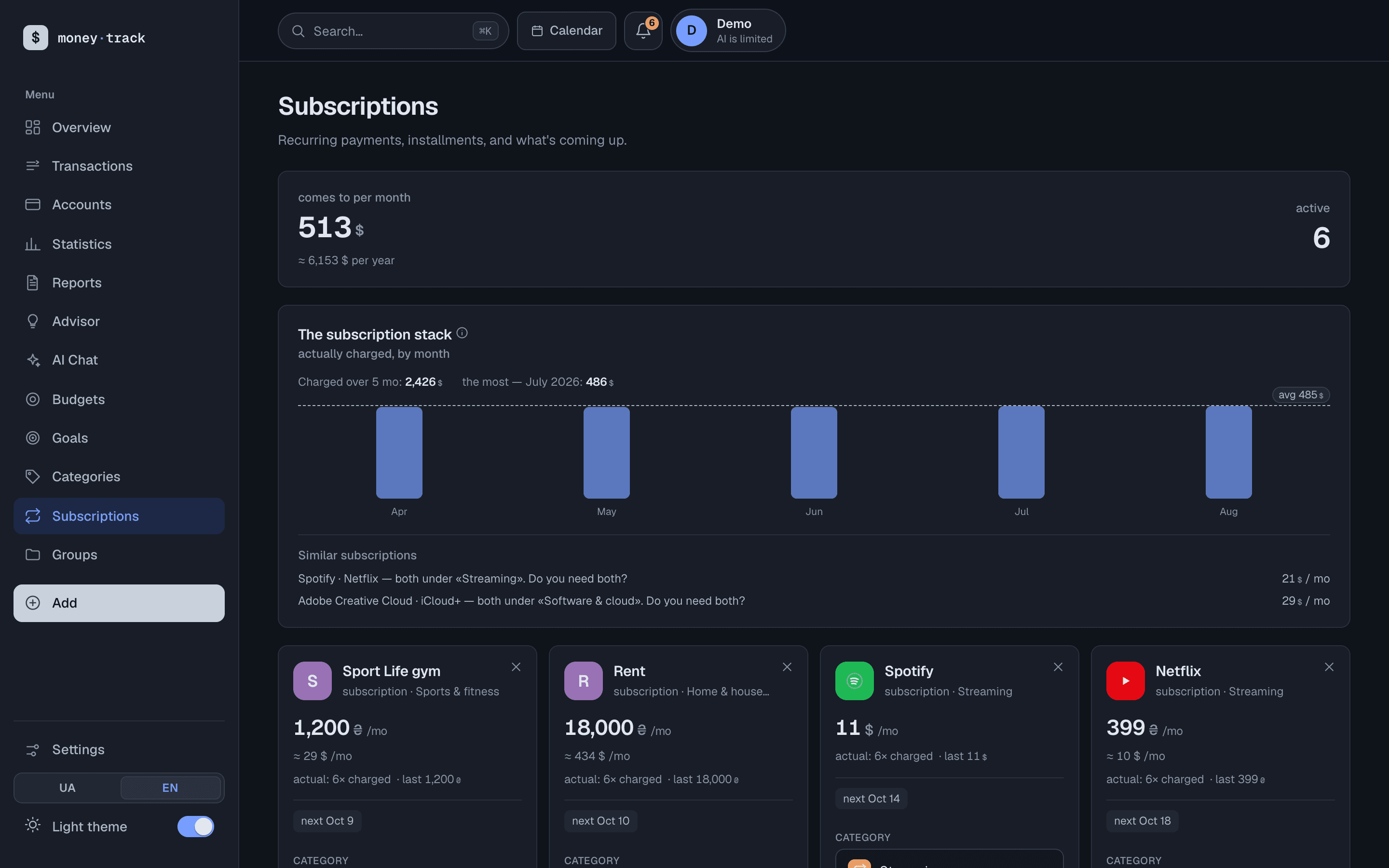The height and width of the screenshot is (868, 1389).
Task: Open Categories in the sidebar
Action: point(119,476)
